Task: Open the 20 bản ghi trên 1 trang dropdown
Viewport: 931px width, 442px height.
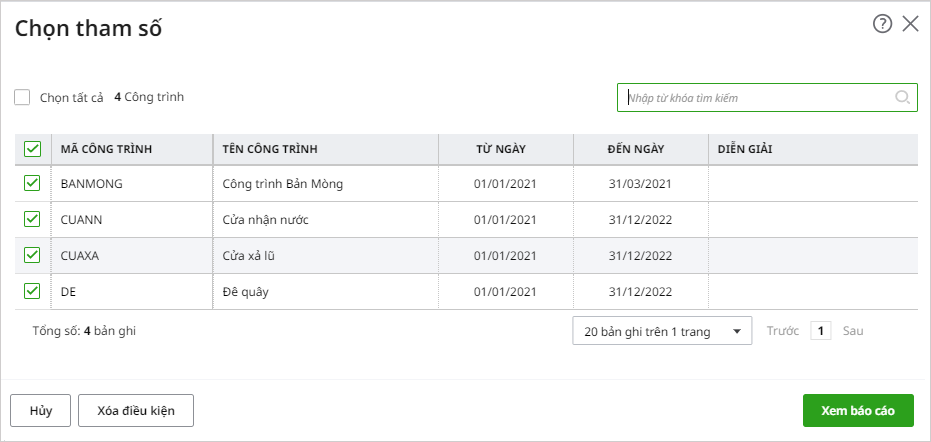Action: pos(662,331)
